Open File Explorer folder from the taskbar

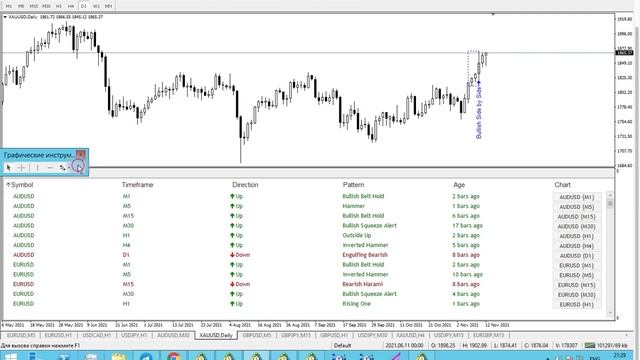coord(119,356)
